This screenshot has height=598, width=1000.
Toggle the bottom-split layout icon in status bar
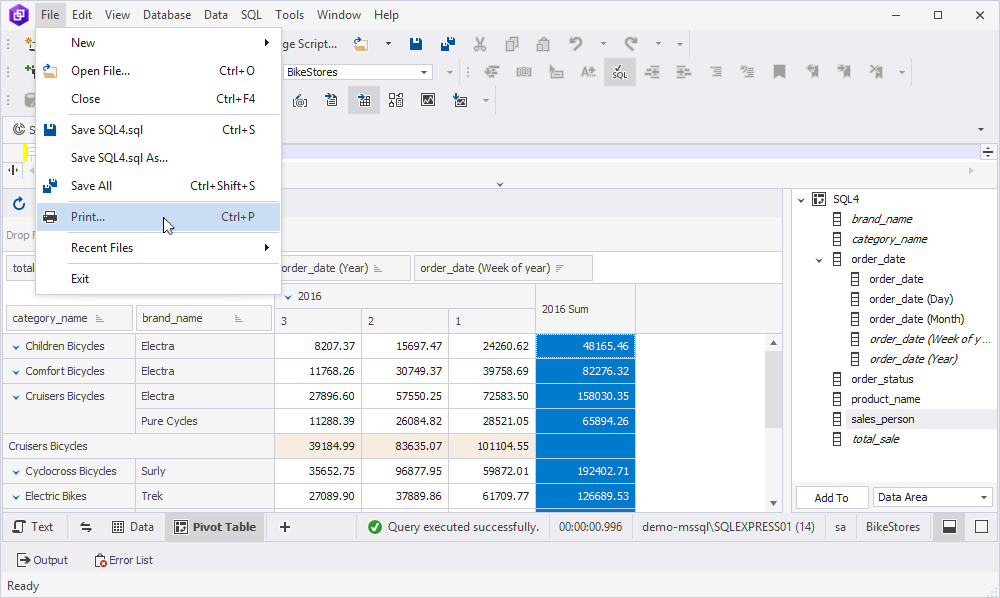click(950, 527)
